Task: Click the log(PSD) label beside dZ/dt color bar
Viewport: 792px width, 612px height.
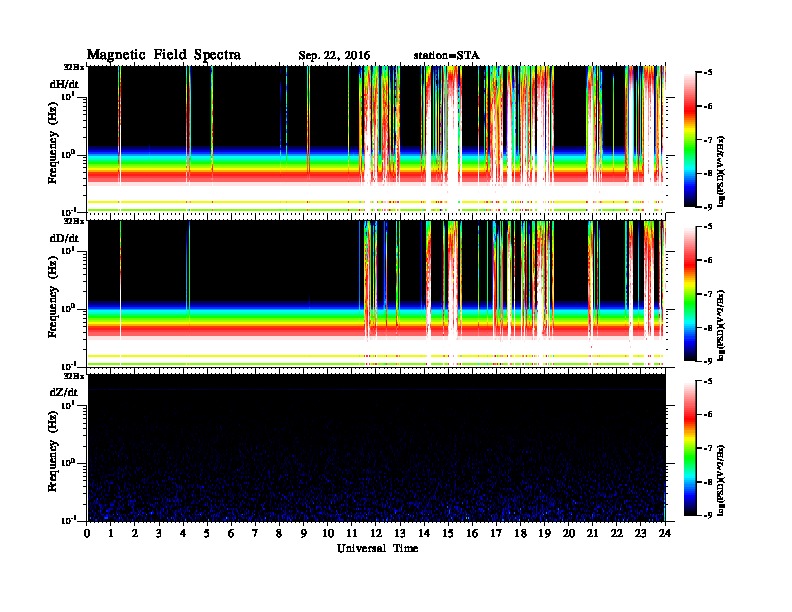Action: [x=721, y=480]
